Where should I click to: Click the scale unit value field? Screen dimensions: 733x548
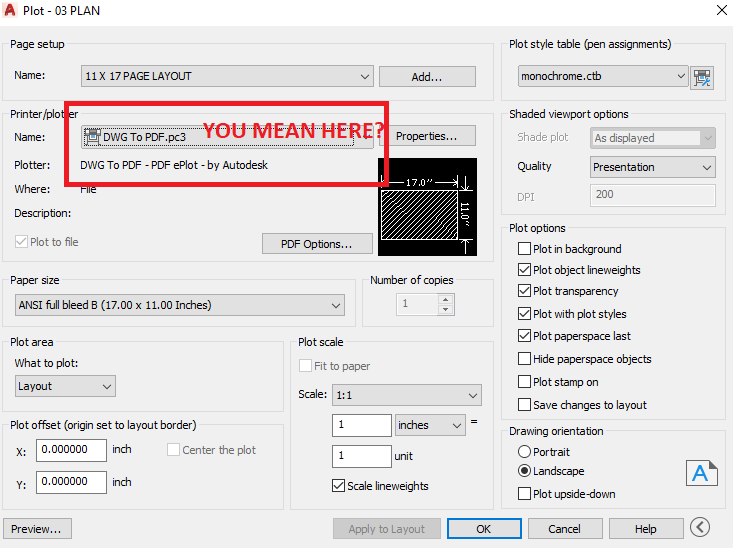(x=362, y=456)
